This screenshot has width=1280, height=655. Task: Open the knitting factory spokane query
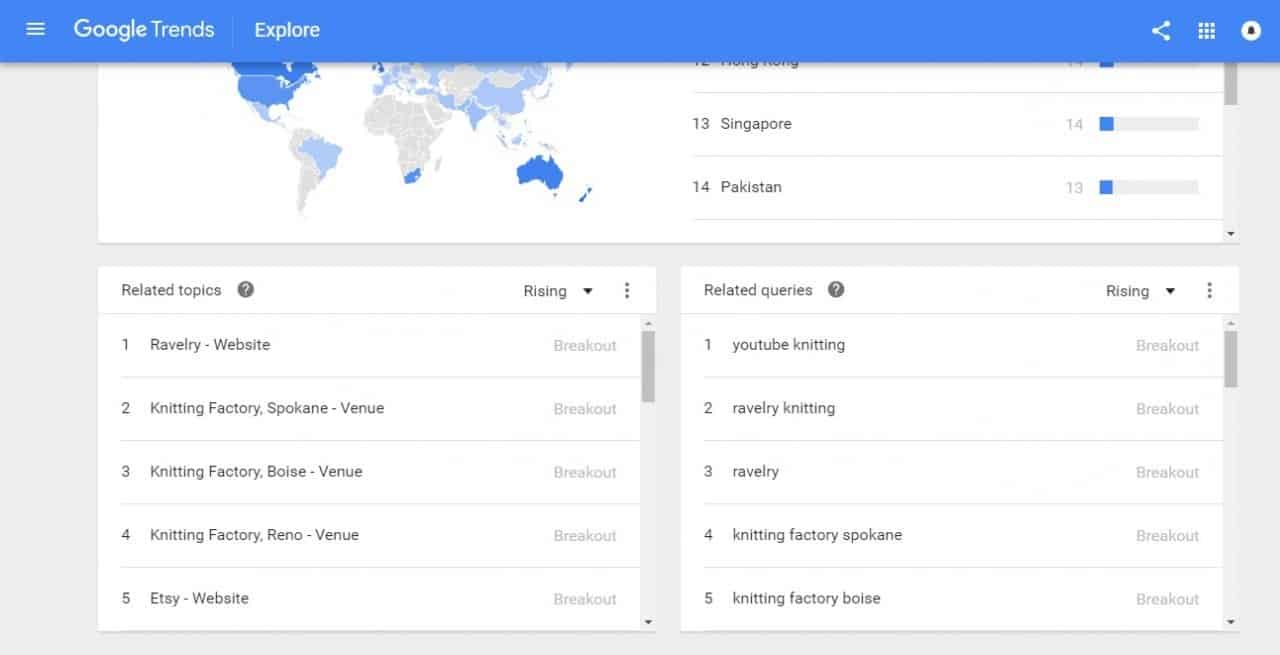[817, 535]
